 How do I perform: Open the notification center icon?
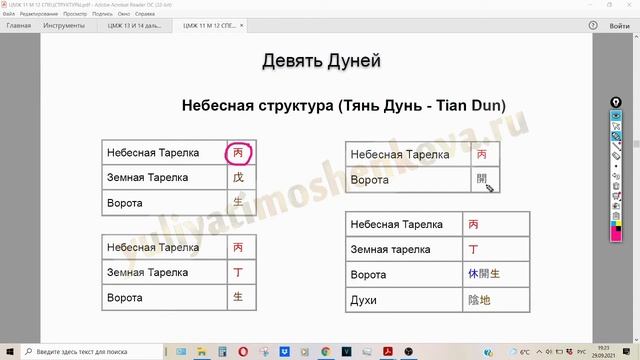click(x=627, y=351)
